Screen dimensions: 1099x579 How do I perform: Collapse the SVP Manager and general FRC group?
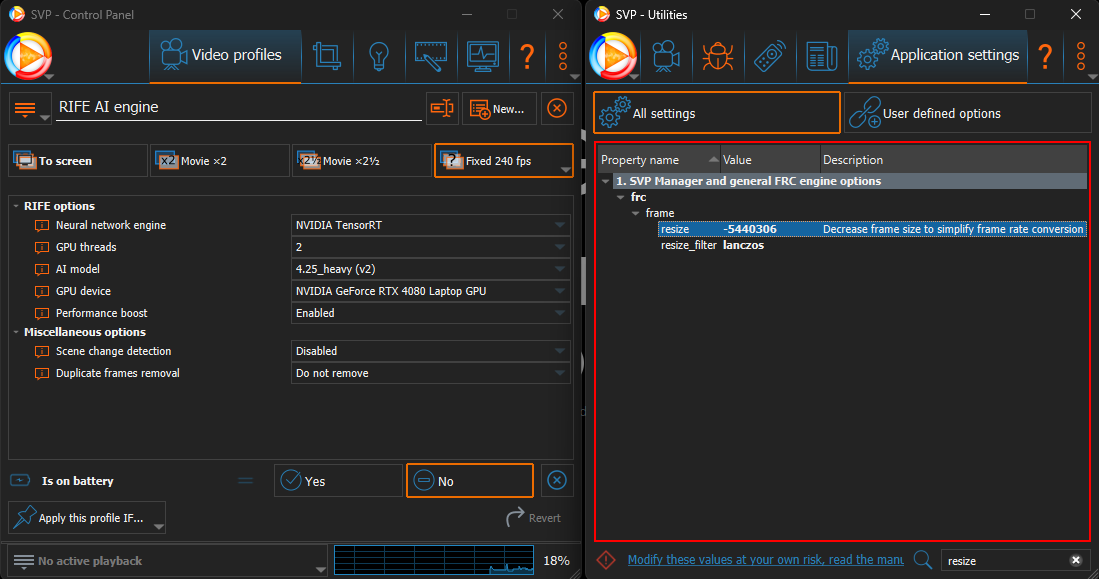coord(606,181)
